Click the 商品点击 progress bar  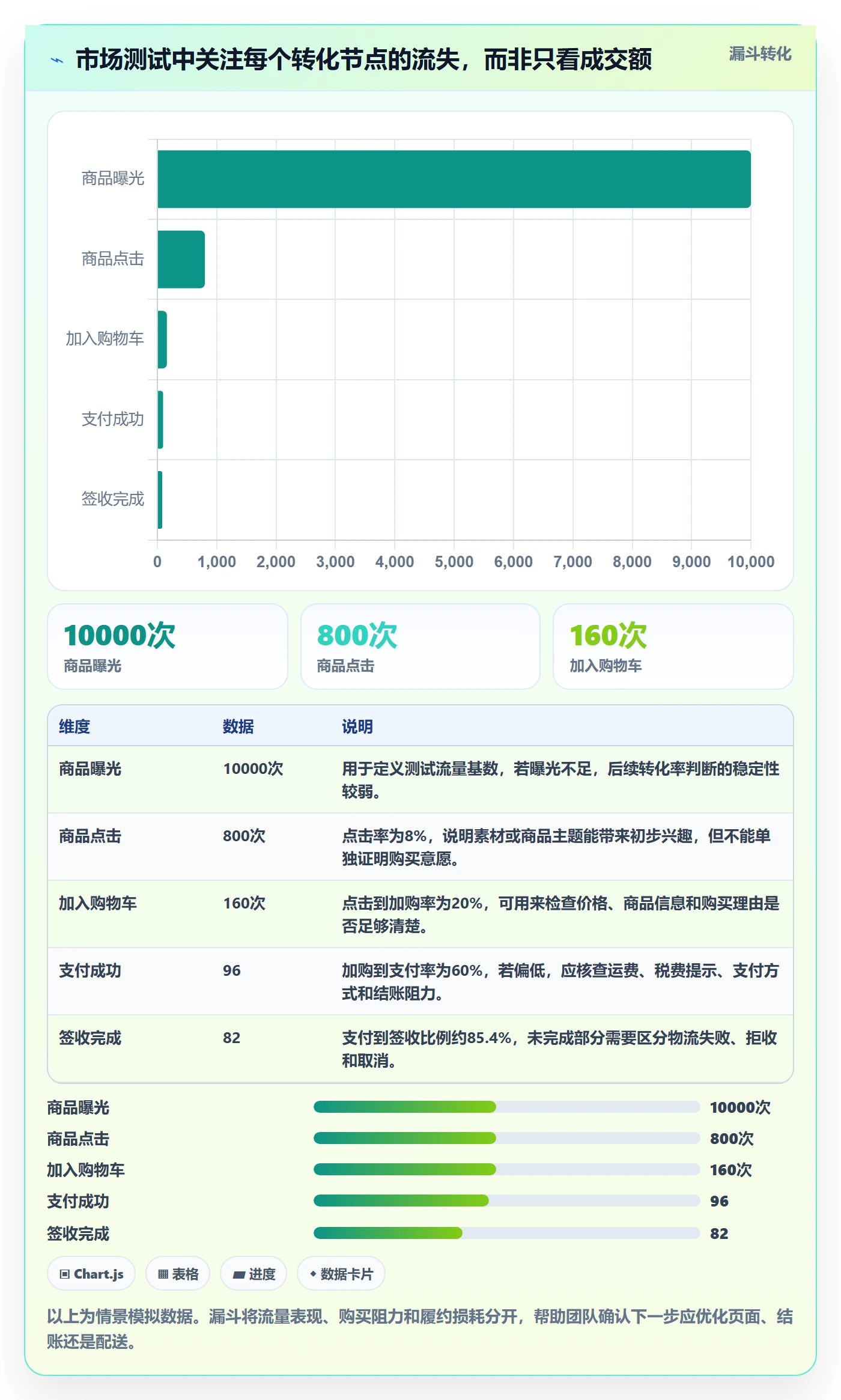click(x=506, y=1138)
